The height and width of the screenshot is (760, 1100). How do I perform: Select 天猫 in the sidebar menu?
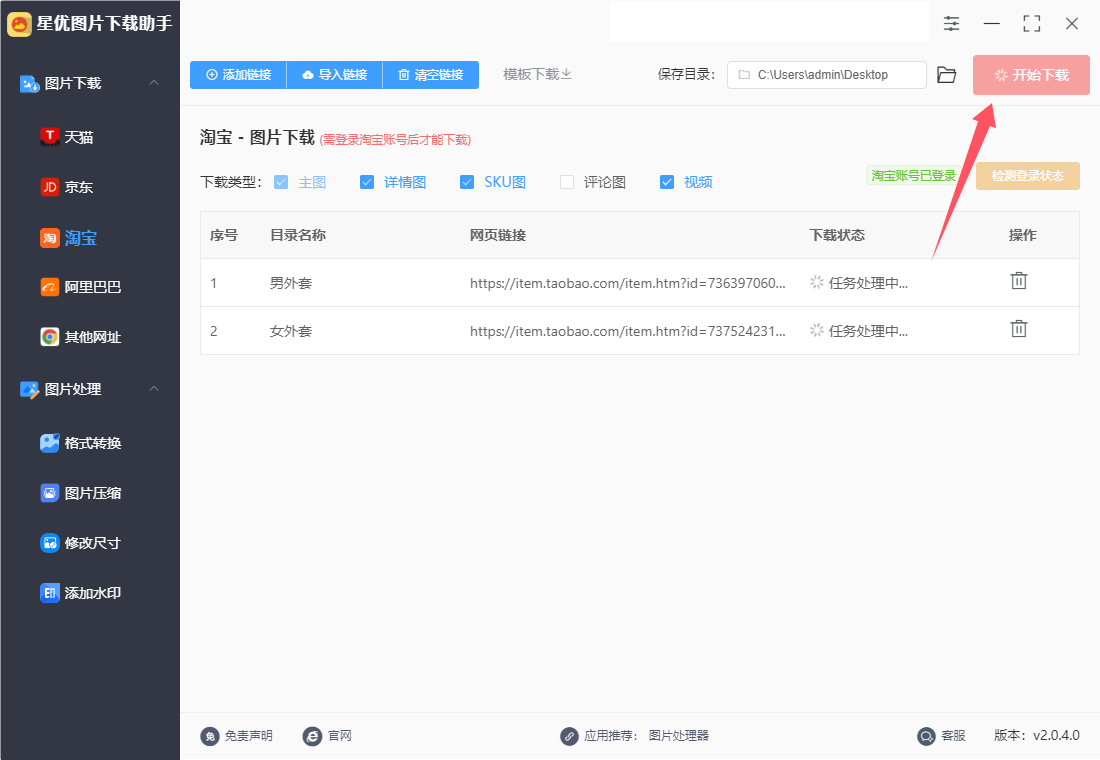[x=79, y=138]
